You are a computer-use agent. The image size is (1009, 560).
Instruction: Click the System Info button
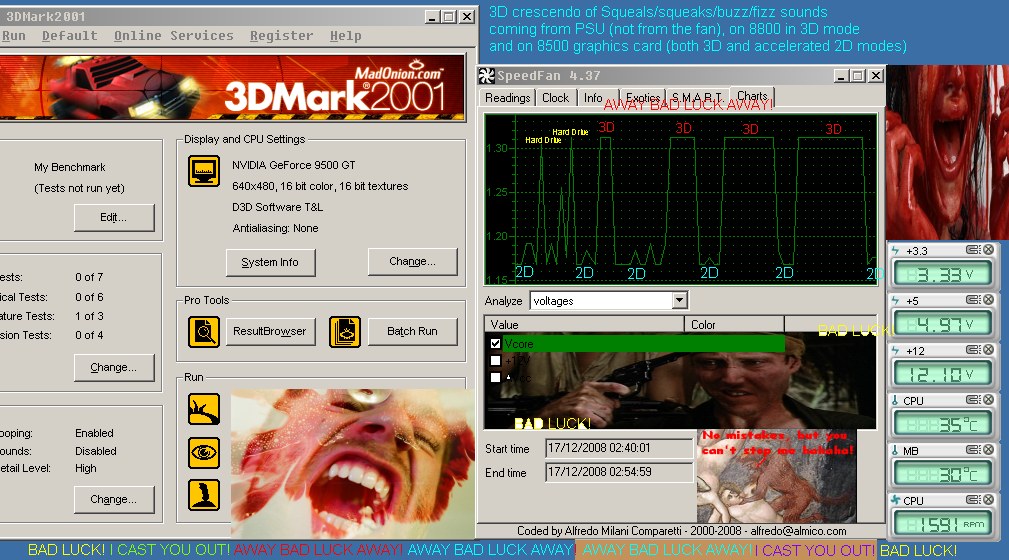coord(270,263)
